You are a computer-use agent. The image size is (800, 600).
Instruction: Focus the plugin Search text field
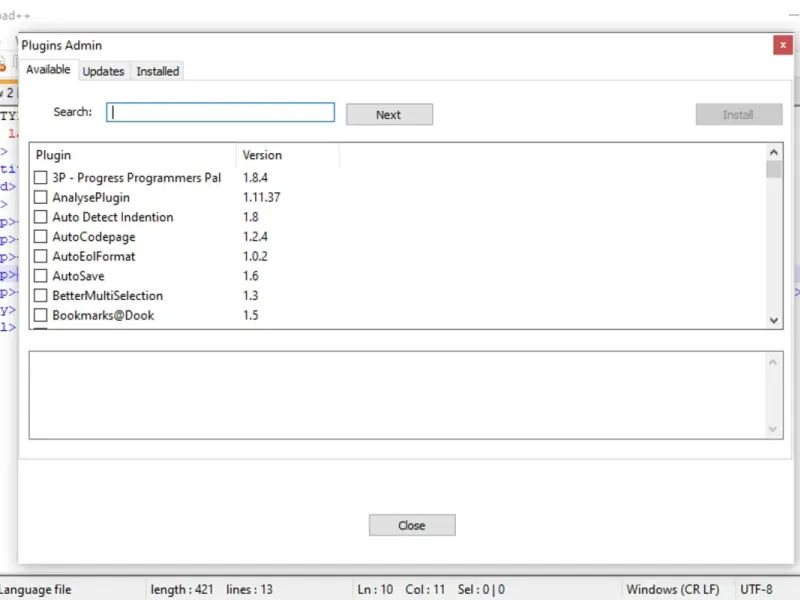click(220, 112)
